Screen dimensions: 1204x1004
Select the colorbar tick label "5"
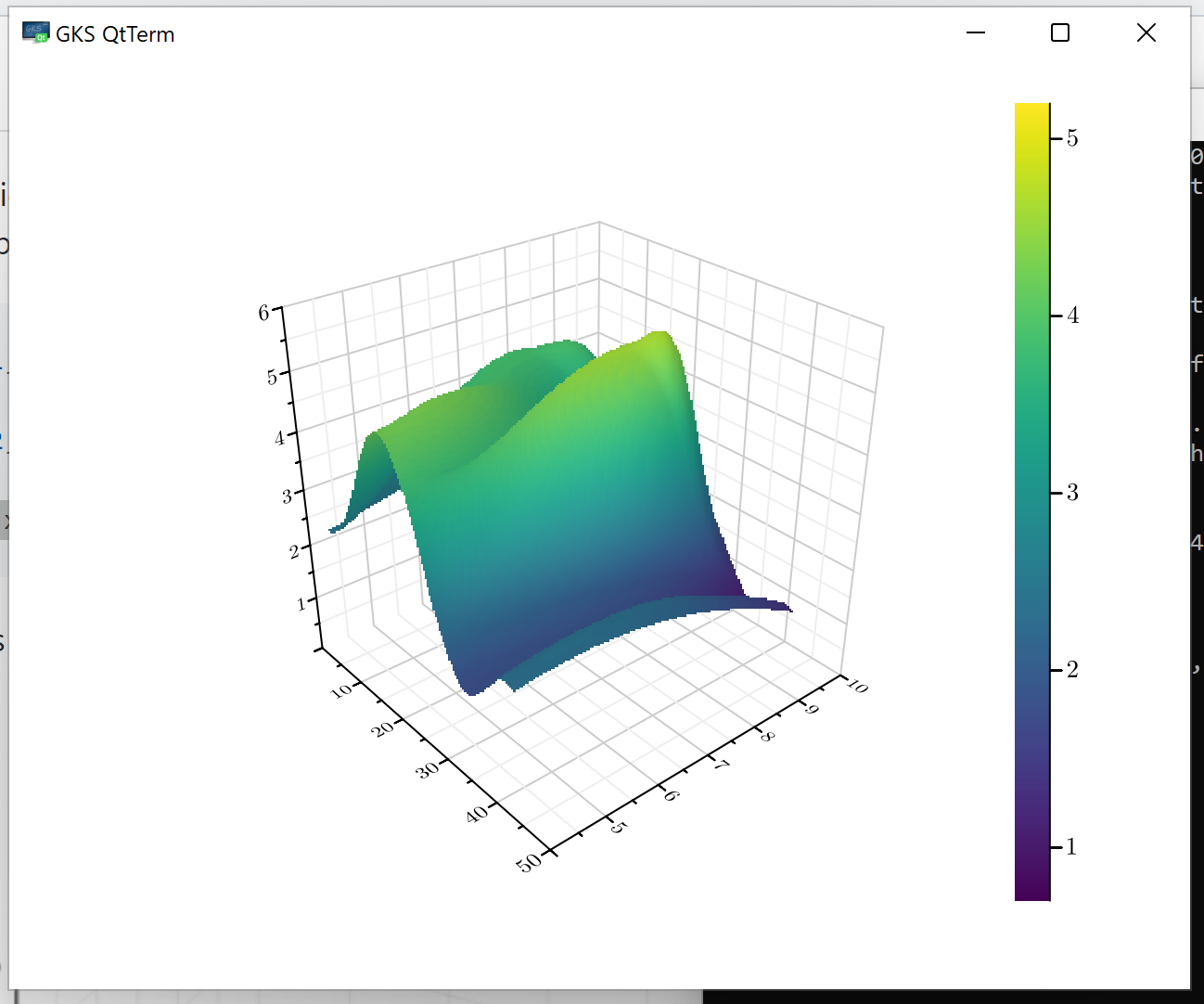(1072, 138)
